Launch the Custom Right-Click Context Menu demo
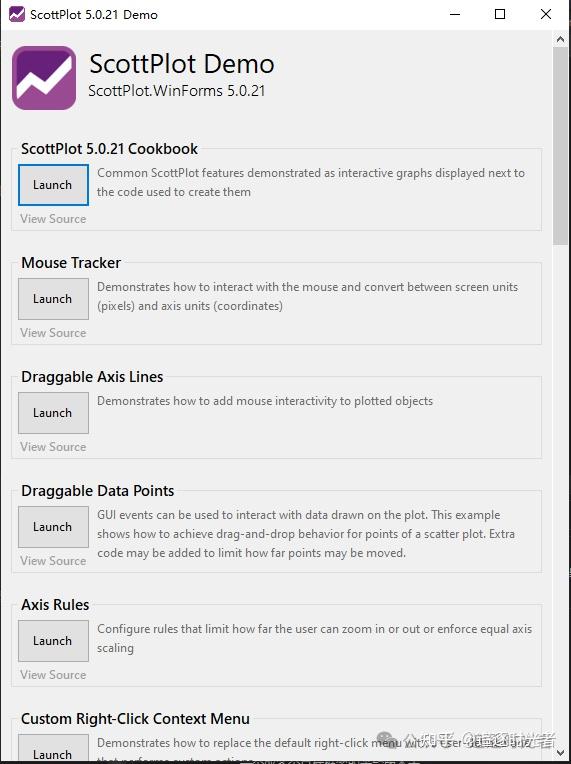 (53, 748)
